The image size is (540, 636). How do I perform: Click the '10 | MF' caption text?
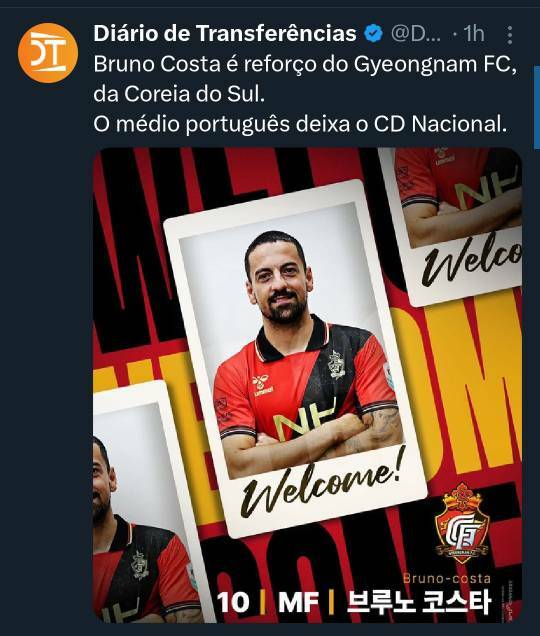[268, 602]
